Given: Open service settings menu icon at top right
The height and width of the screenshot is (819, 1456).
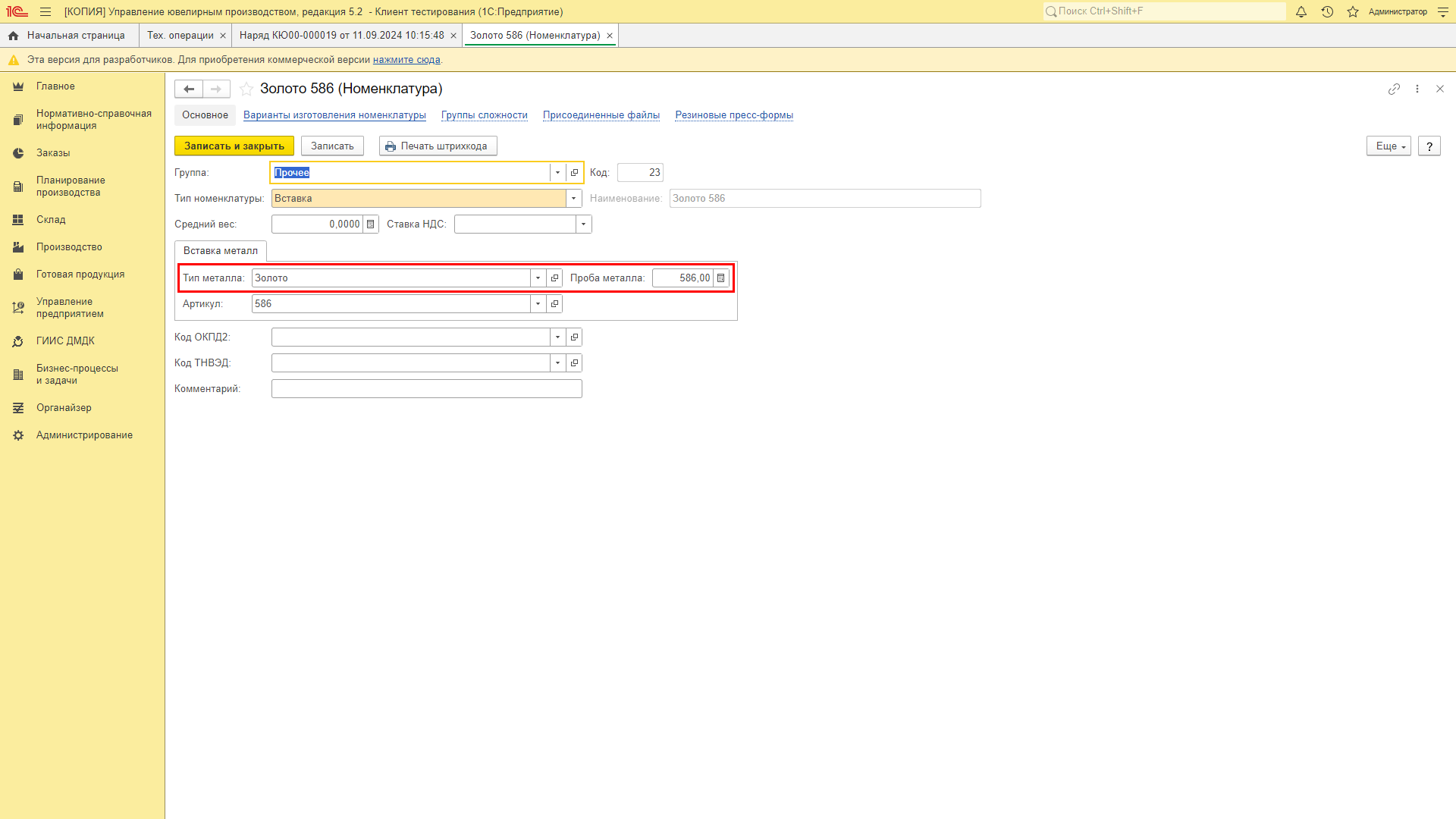Looking at the screenshot, I should pyautogui.click(x=1443, y=11).
